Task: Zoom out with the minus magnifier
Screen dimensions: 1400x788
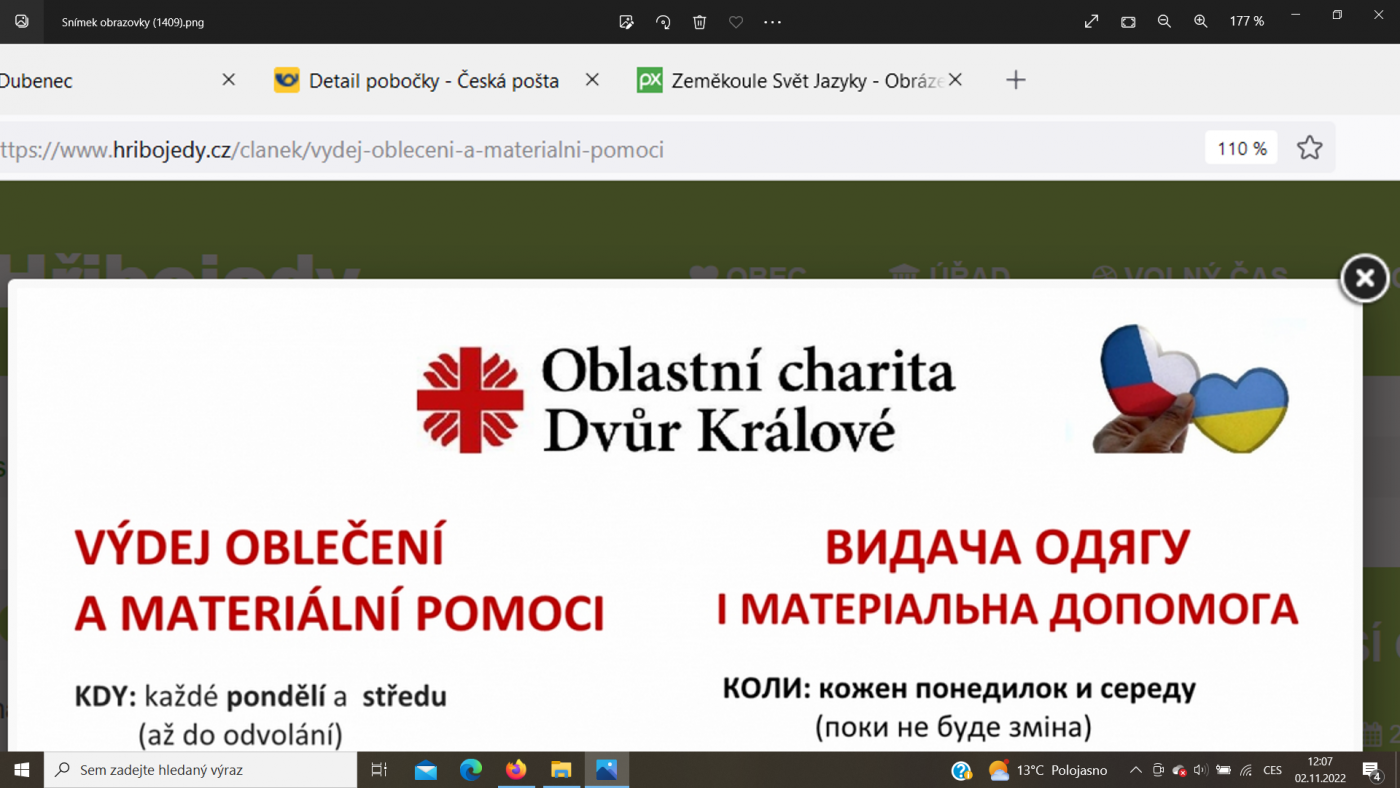Action: 1164,21
